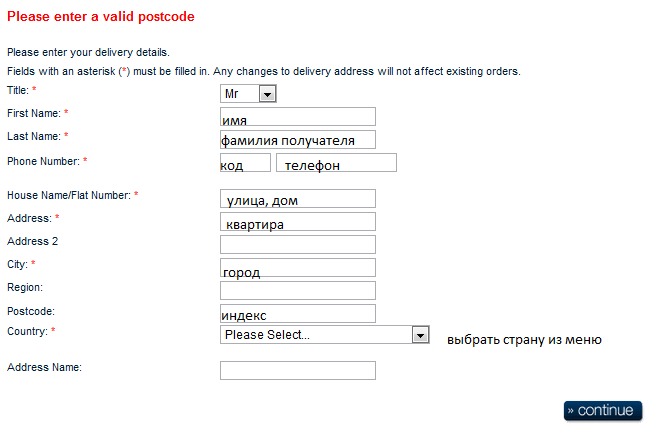Click the empty Address 2 field
Screen dimensions: 665x435
(298, 244)
